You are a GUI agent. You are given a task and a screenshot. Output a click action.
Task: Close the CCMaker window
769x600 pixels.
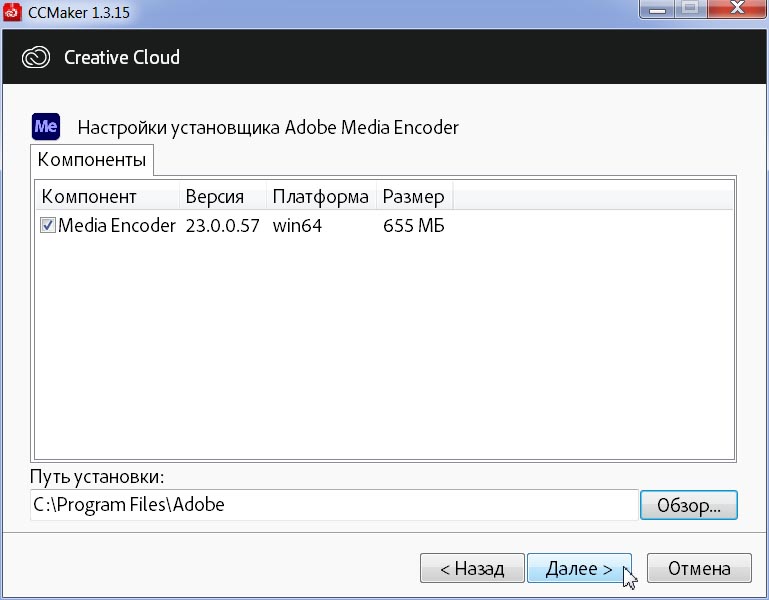[x=737, y=9]
